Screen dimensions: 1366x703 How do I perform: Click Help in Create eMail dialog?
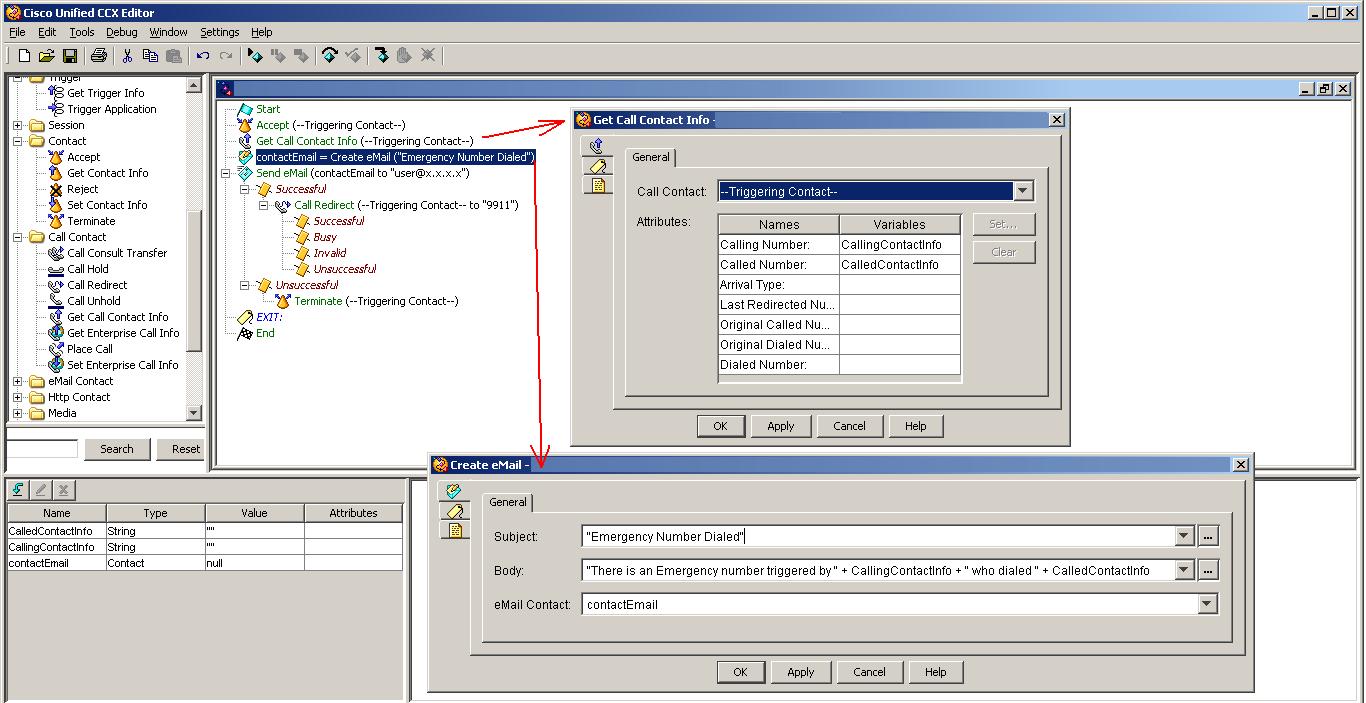click(936, 672)
